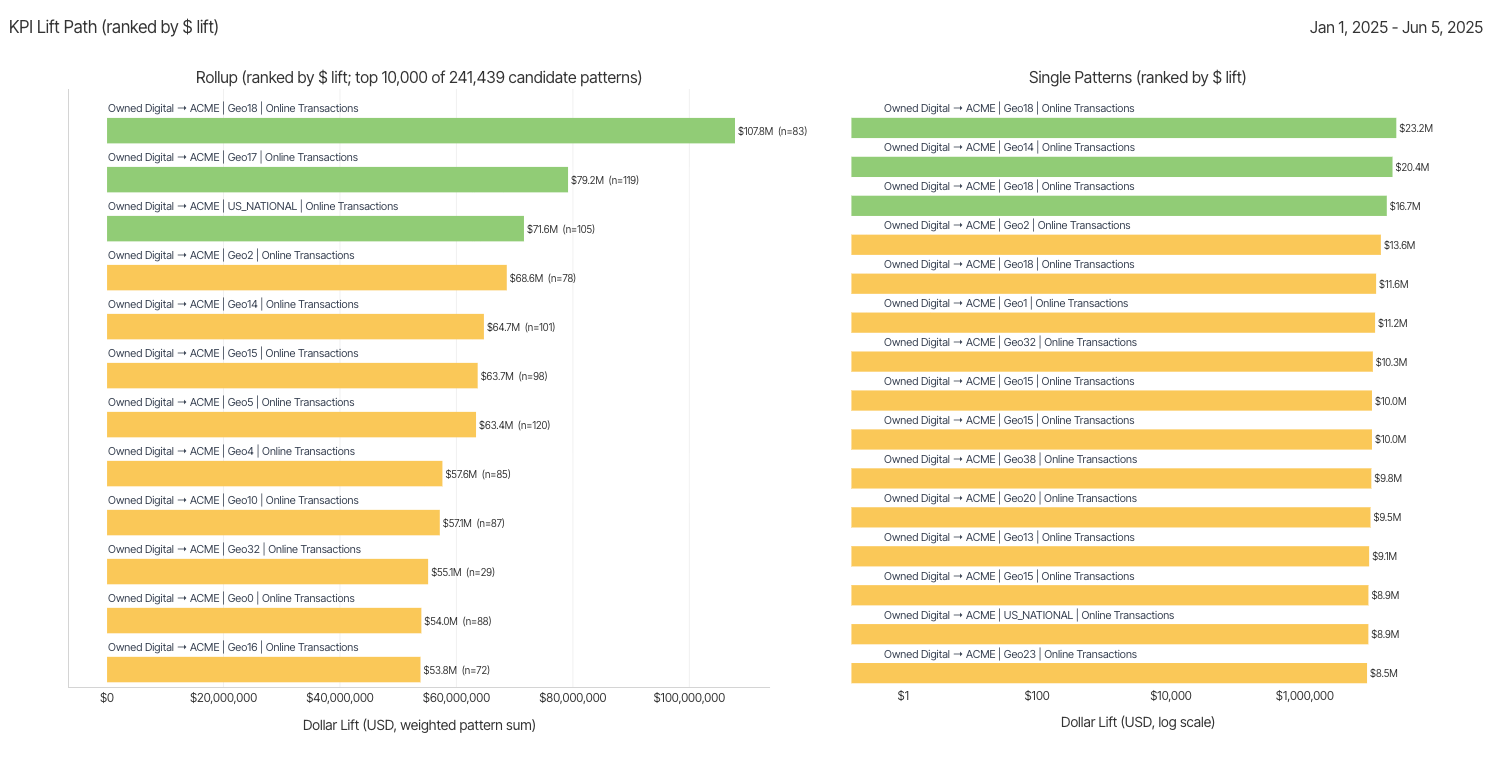Image resolution: width=1495 pixels, height=768 pixels.
Task: Click the Geo2 $13.6M single pattern bar
Action: point(1115,245)
